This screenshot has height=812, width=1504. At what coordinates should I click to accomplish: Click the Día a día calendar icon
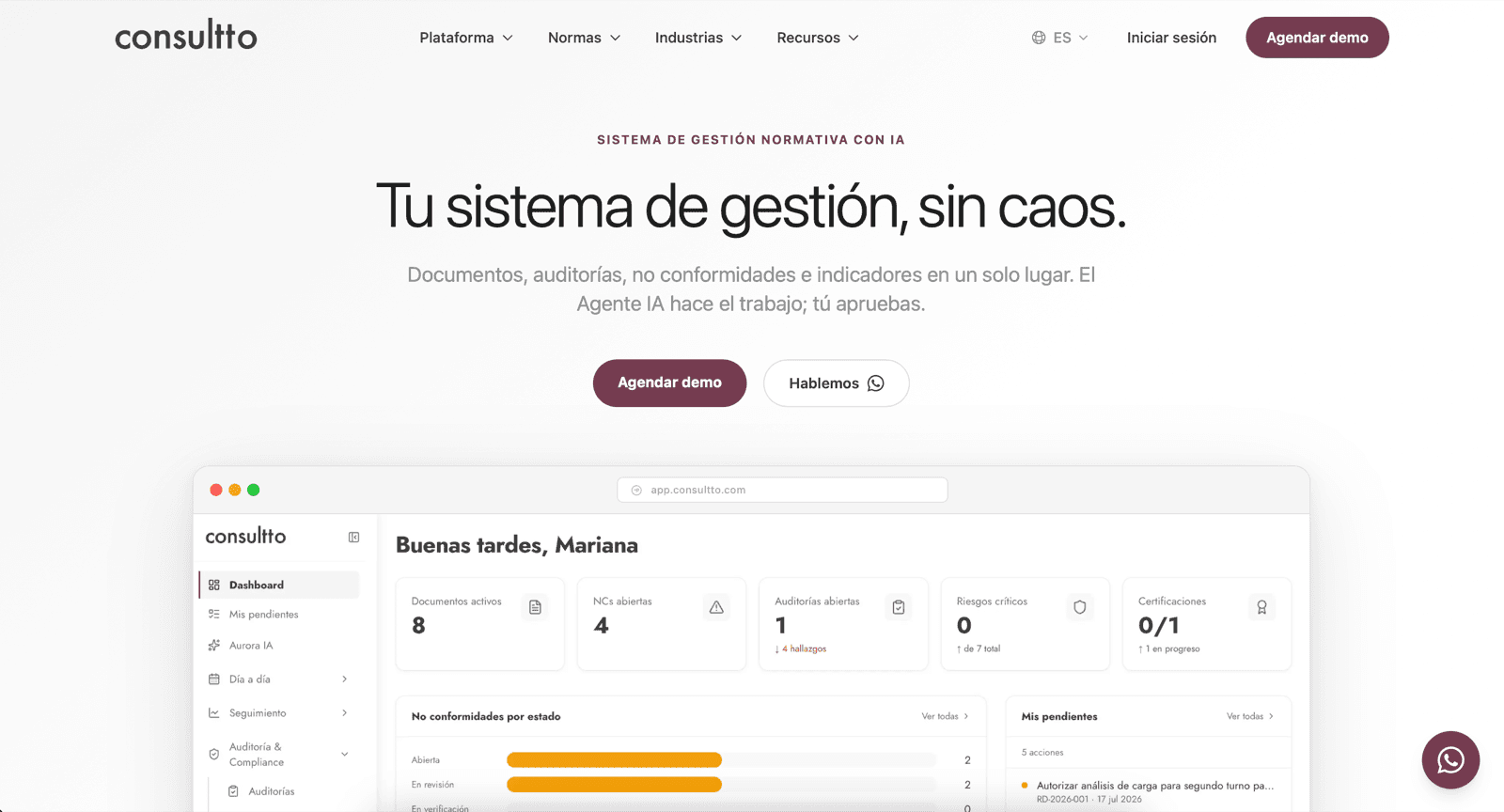(214, 679)
